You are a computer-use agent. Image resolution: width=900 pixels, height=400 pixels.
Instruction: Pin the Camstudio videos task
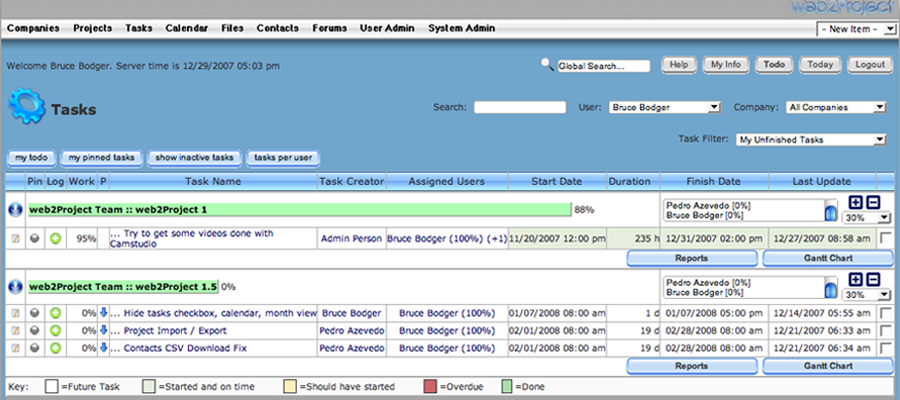pyautogui.click(x=35, y=239)
